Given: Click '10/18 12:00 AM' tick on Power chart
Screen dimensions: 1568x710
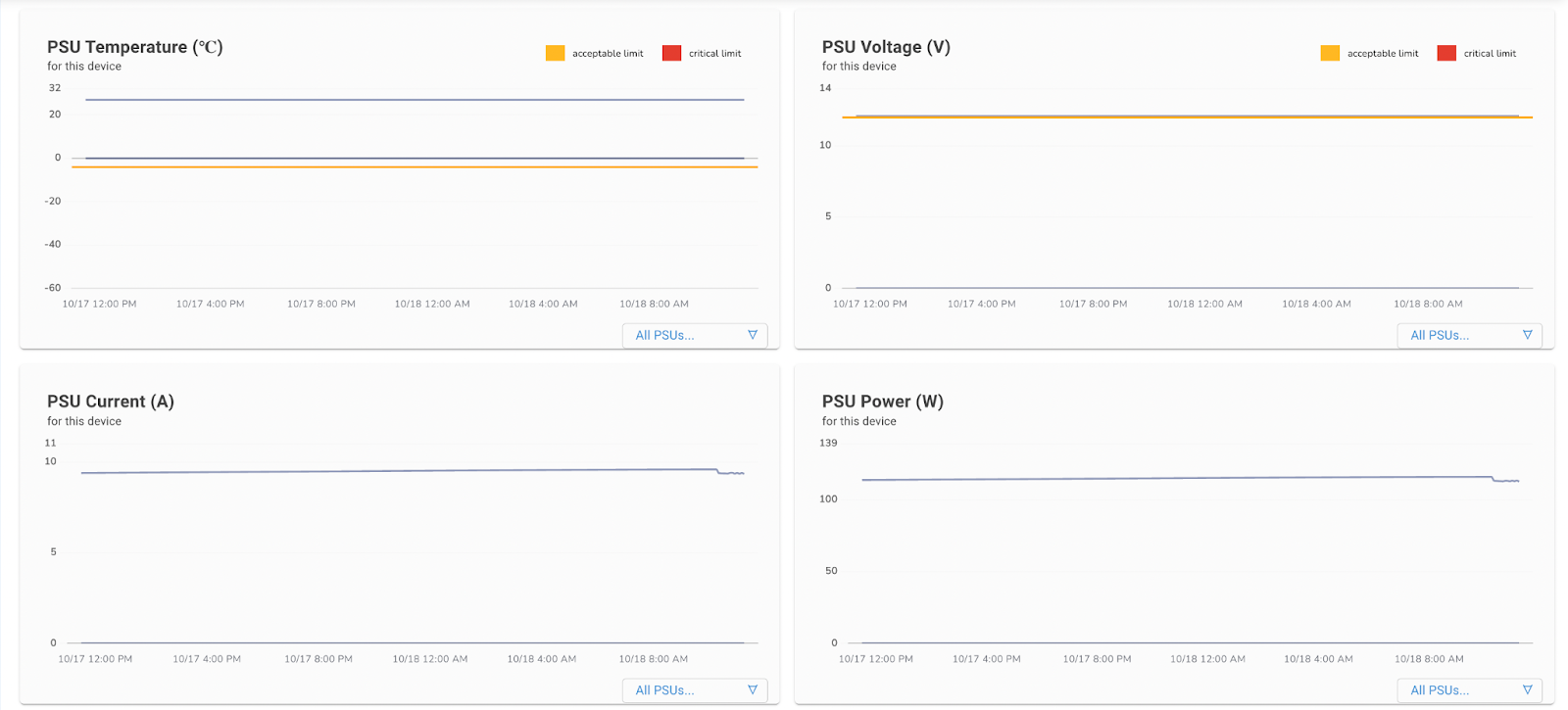Looking at the screenshot, I should pos(1207,659).
